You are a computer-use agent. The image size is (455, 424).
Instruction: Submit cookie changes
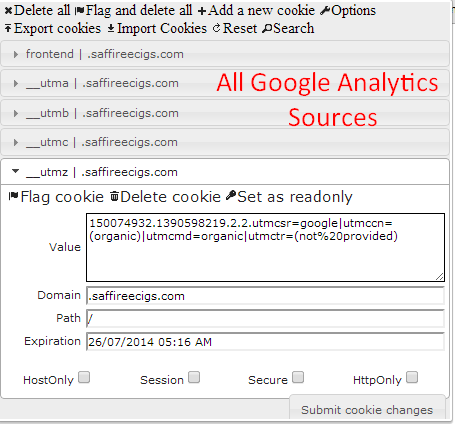pyautogui.click(x=367, y=410)
